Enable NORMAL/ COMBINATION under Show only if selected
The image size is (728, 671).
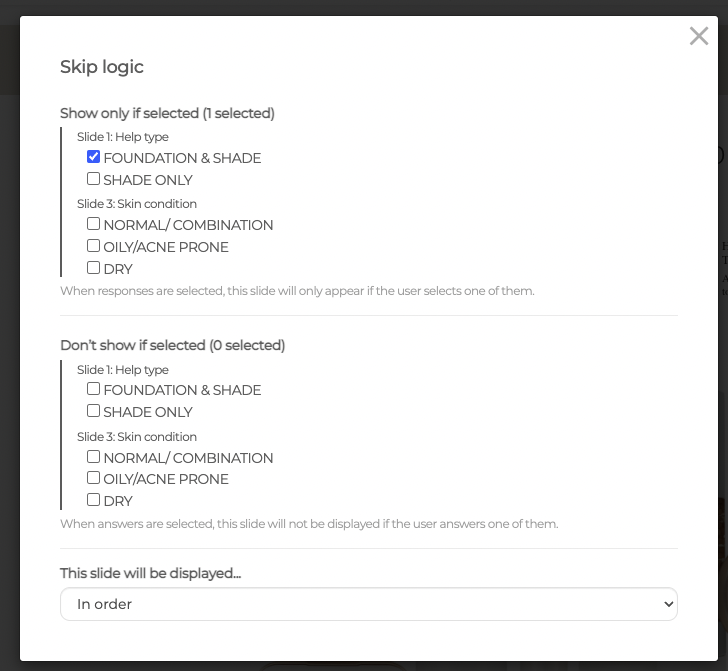click(x=93, y=224)
